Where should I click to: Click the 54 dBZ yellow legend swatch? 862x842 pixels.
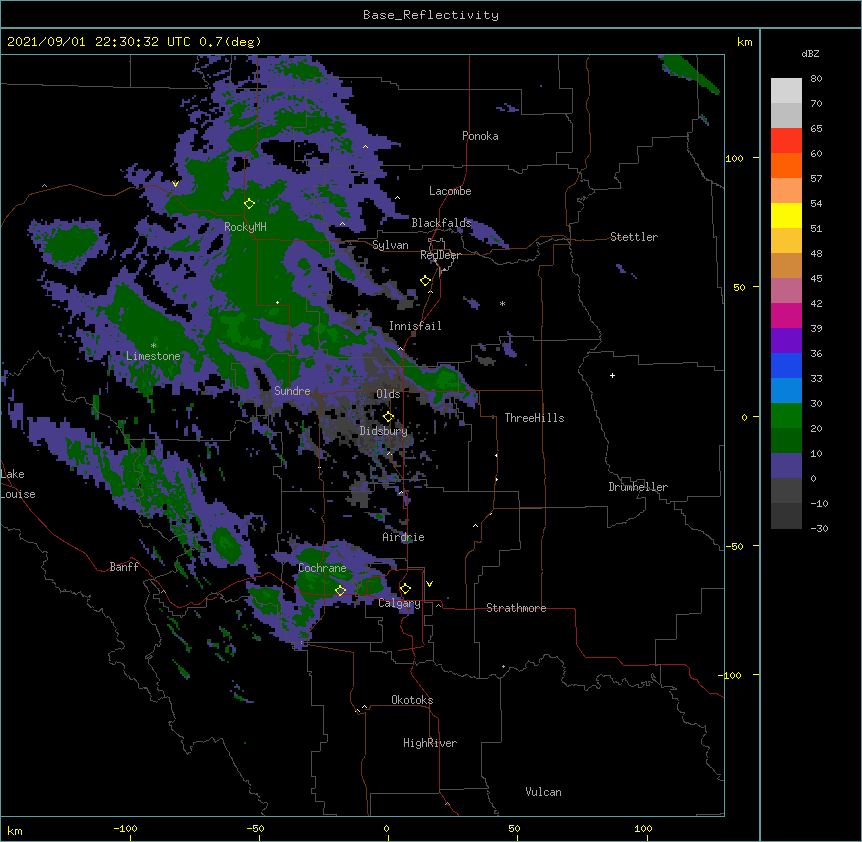[786, 215]
